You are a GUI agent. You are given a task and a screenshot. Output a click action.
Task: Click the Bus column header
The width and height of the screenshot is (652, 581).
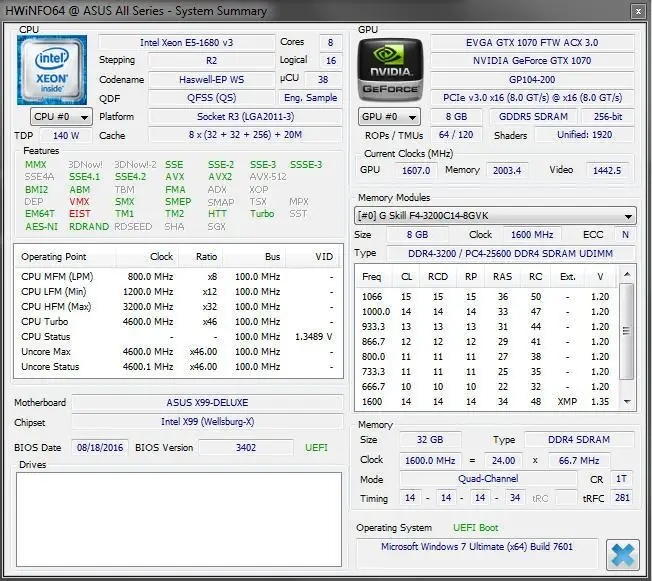(x=254, y=257)
